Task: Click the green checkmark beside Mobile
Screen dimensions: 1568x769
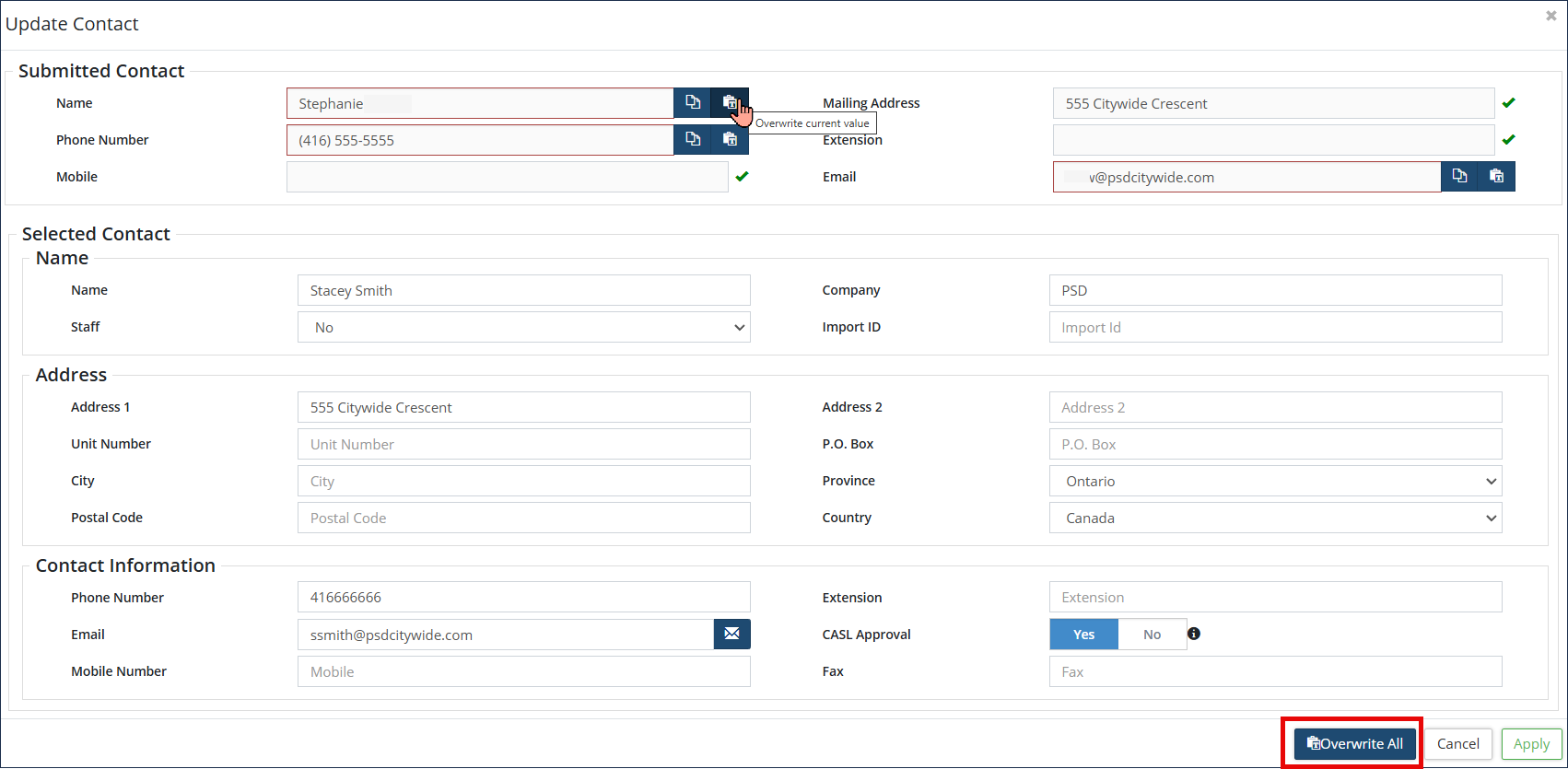Action: tap(742, 176)
